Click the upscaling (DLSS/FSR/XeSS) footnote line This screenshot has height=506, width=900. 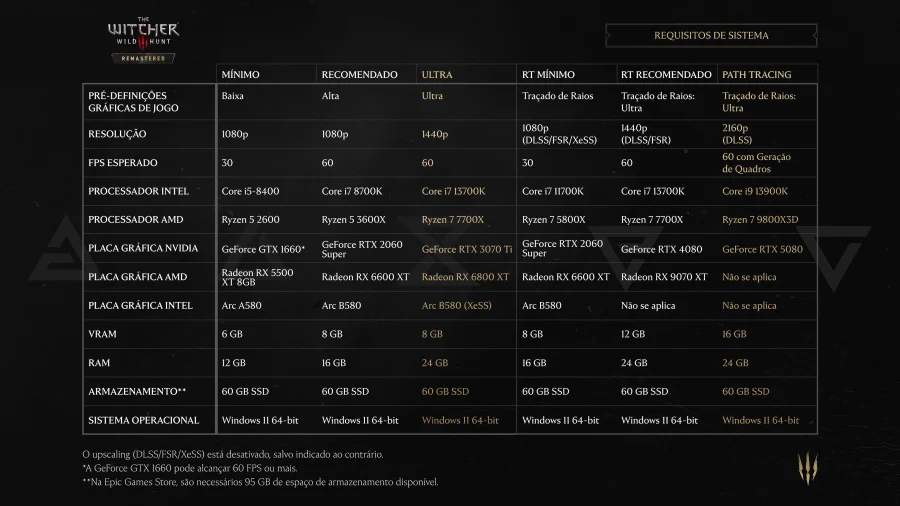[x=232, y=454]
